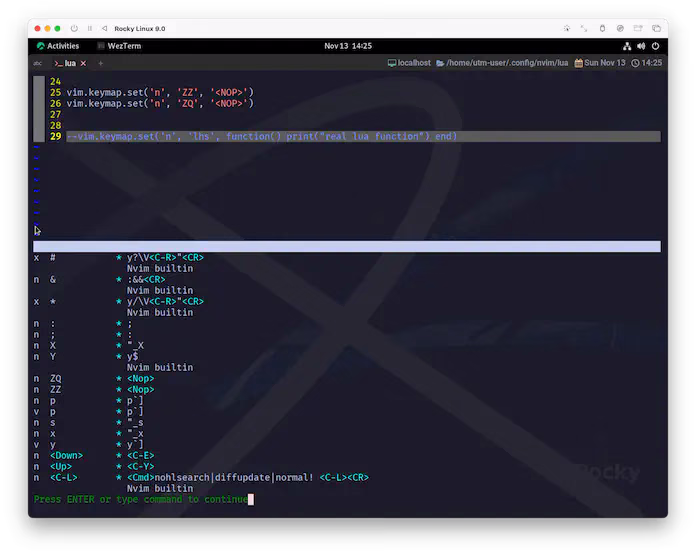Click the Sun Nov 13 date status
This screenshot has height=555, width=696.
click(600, 63)
